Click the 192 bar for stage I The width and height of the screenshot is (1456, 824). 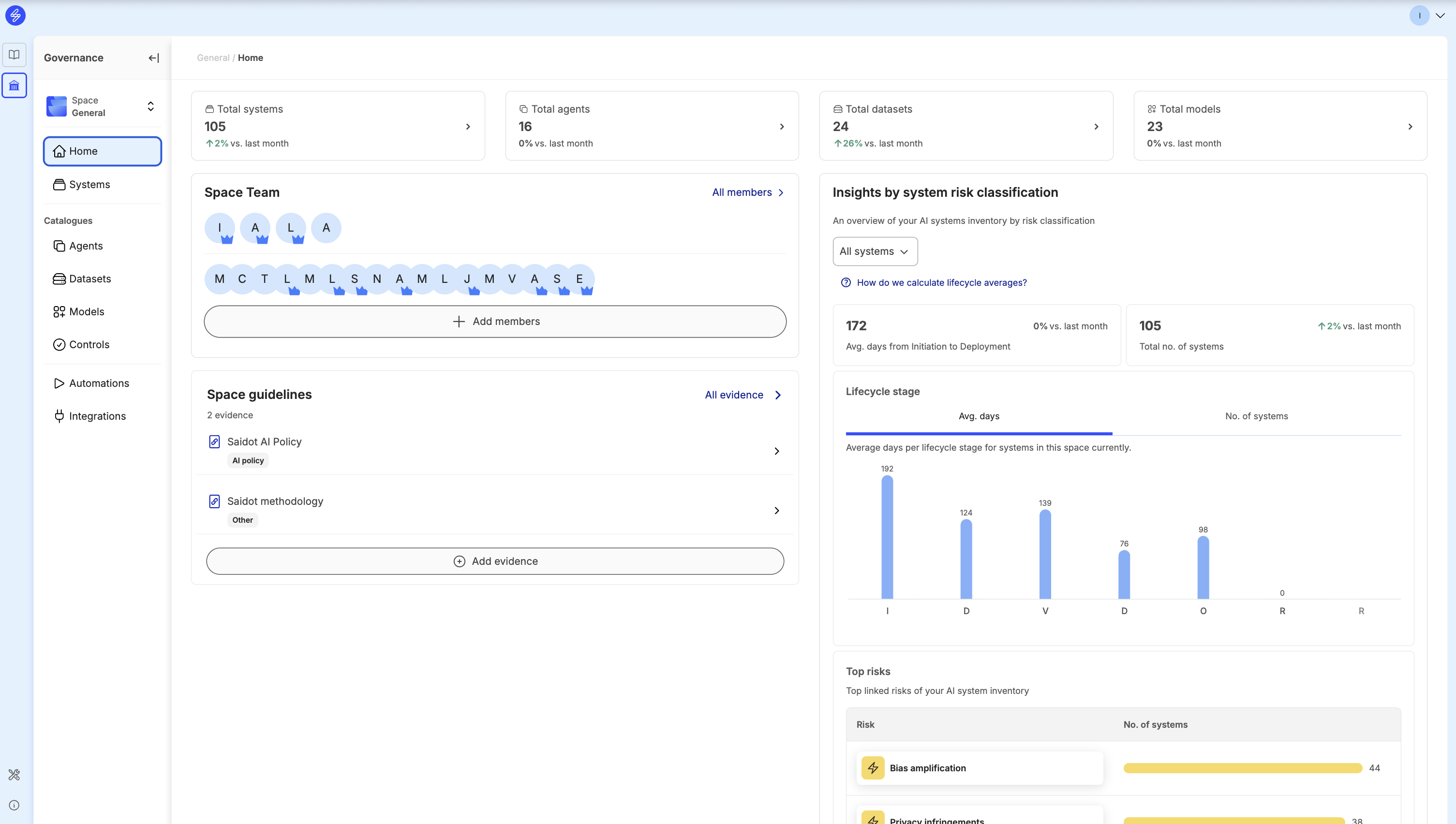click(x=887, y=537)
